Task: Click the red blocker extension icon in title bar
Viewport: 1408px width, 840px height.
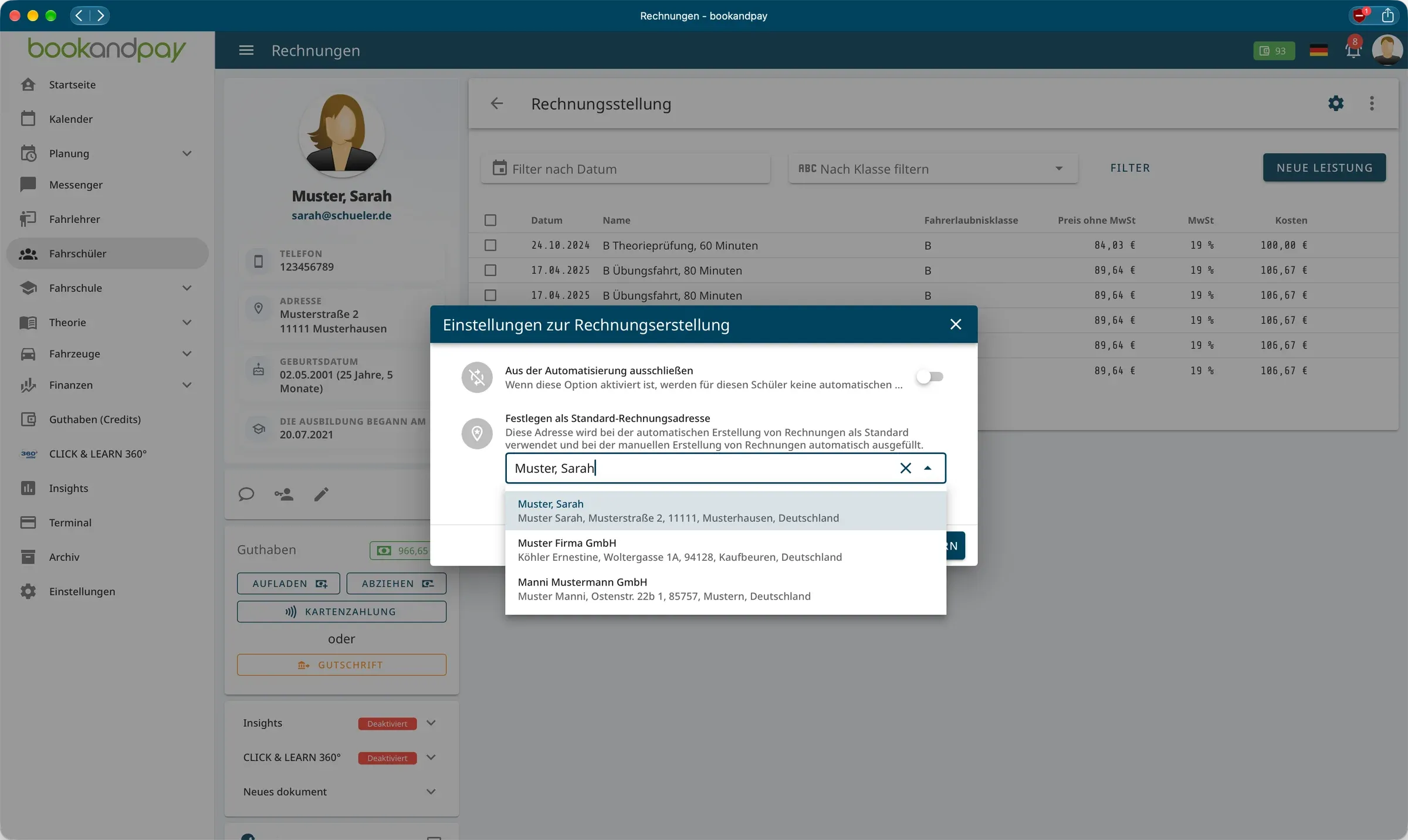Action: (1360, 15)
